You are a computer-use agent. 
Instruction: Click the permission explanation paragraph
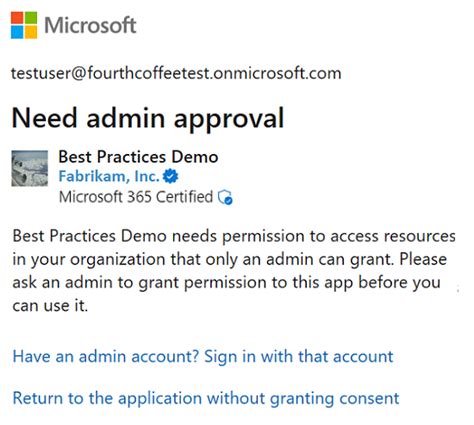click(234, 270)
